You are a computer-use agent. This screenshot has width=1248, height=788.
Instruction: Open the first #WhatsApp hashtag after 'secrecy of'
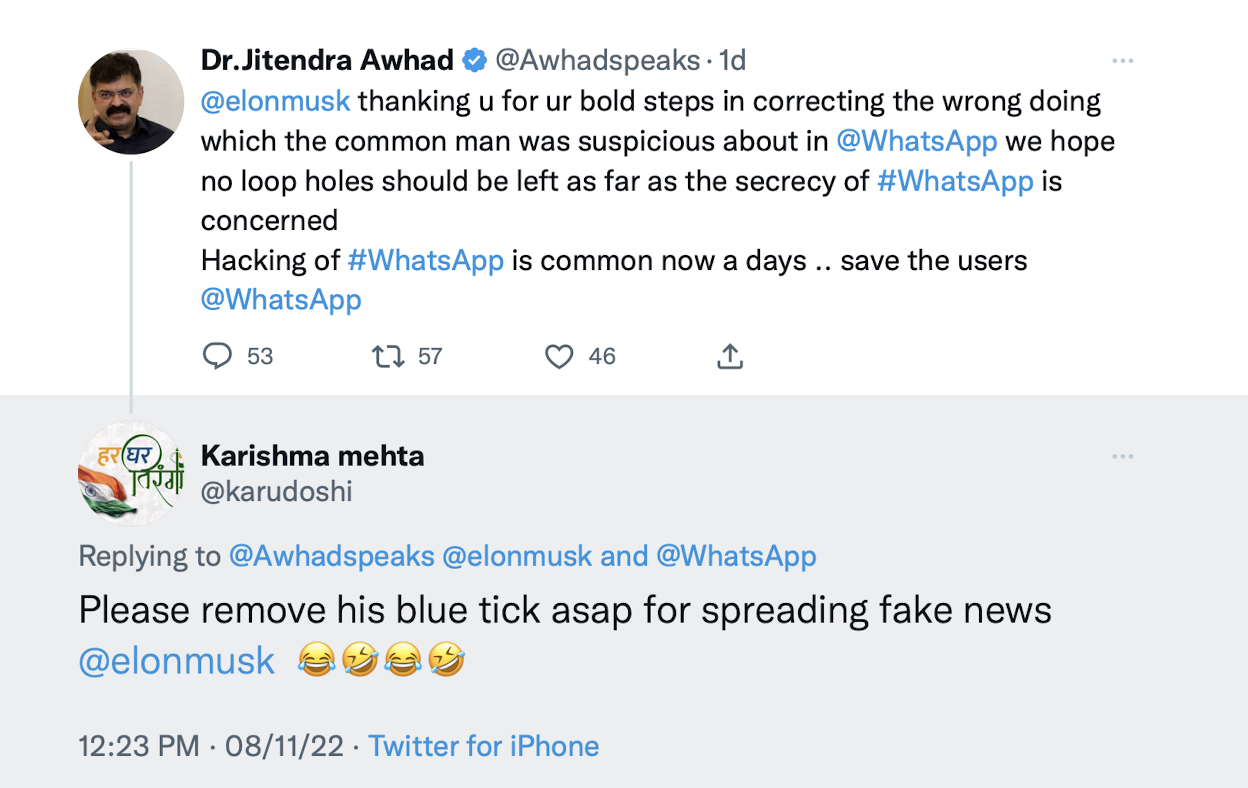pos(954,181)
